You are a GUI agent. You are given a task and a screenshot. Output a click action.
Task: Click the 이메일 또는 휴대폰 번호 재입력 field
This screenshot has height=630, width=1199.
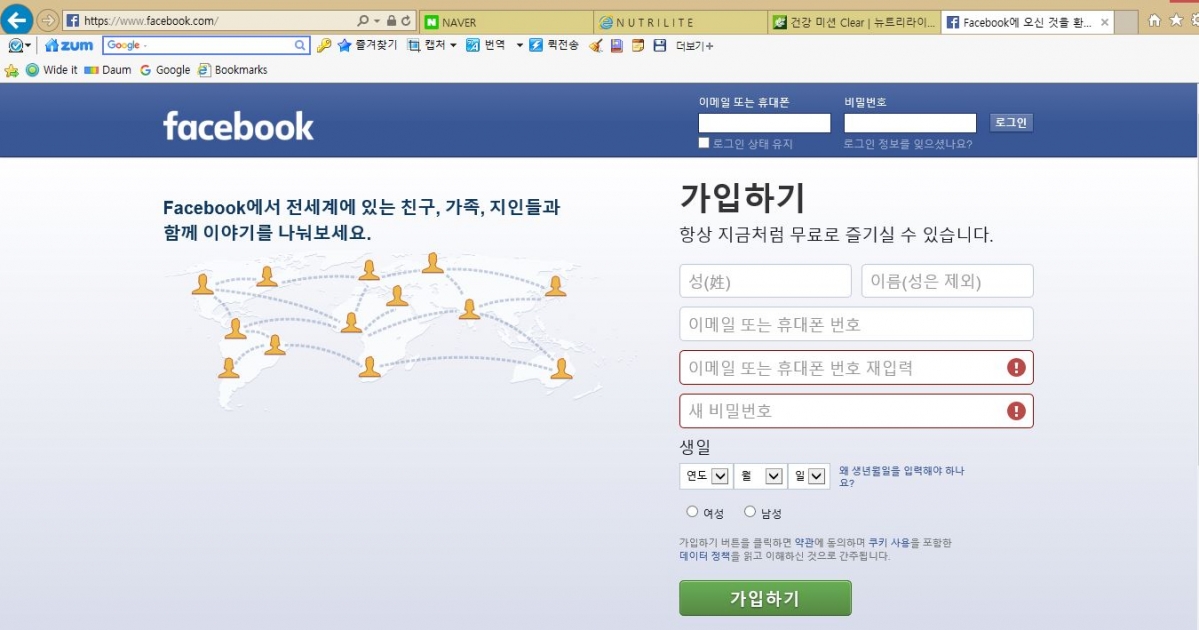(856, 368)
